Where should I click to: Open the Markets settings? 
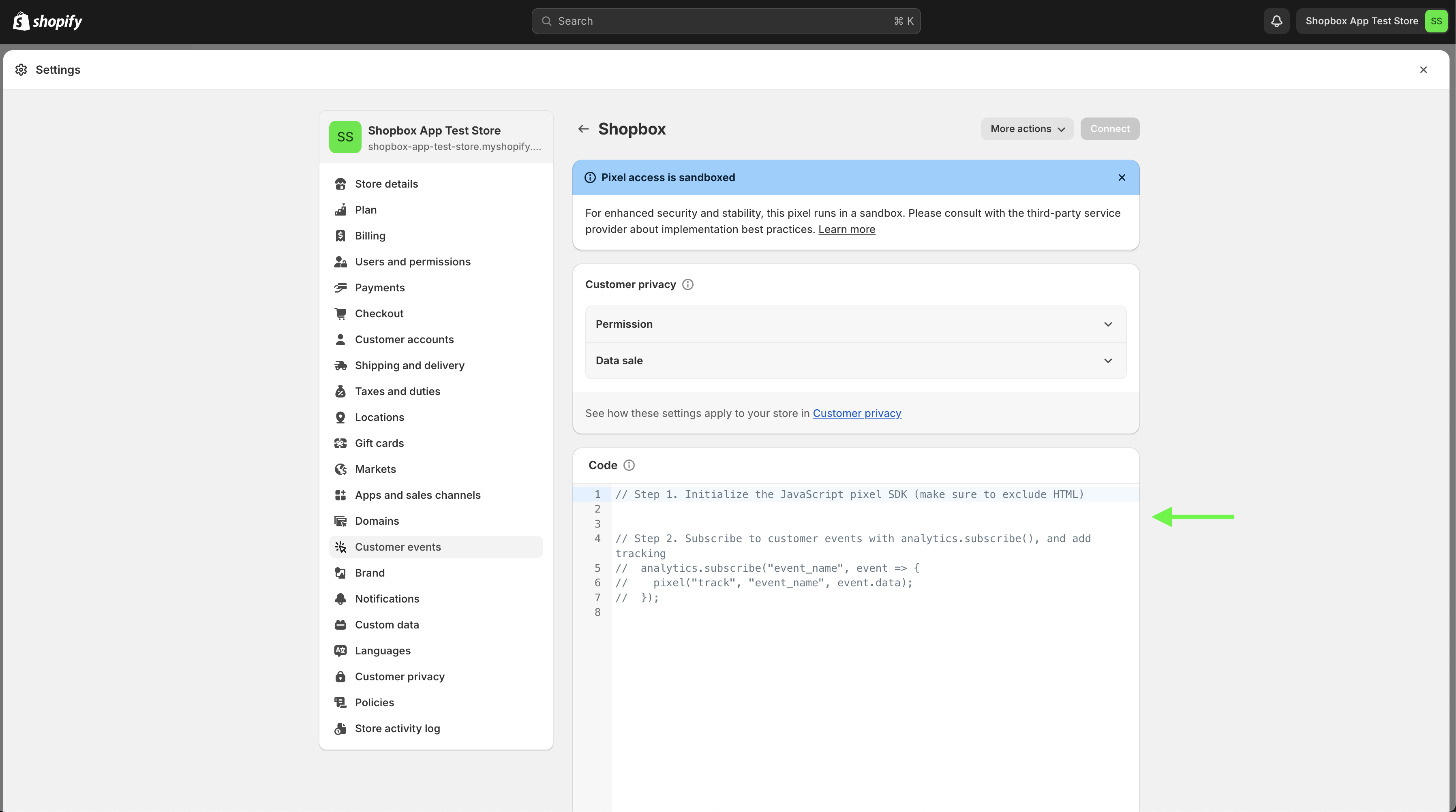[375, 469]
